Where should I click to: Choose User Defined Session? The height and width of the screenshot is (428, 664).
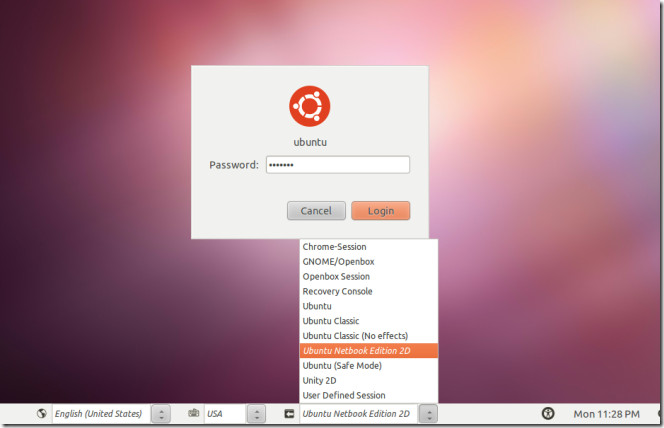[x=368, y=395]
